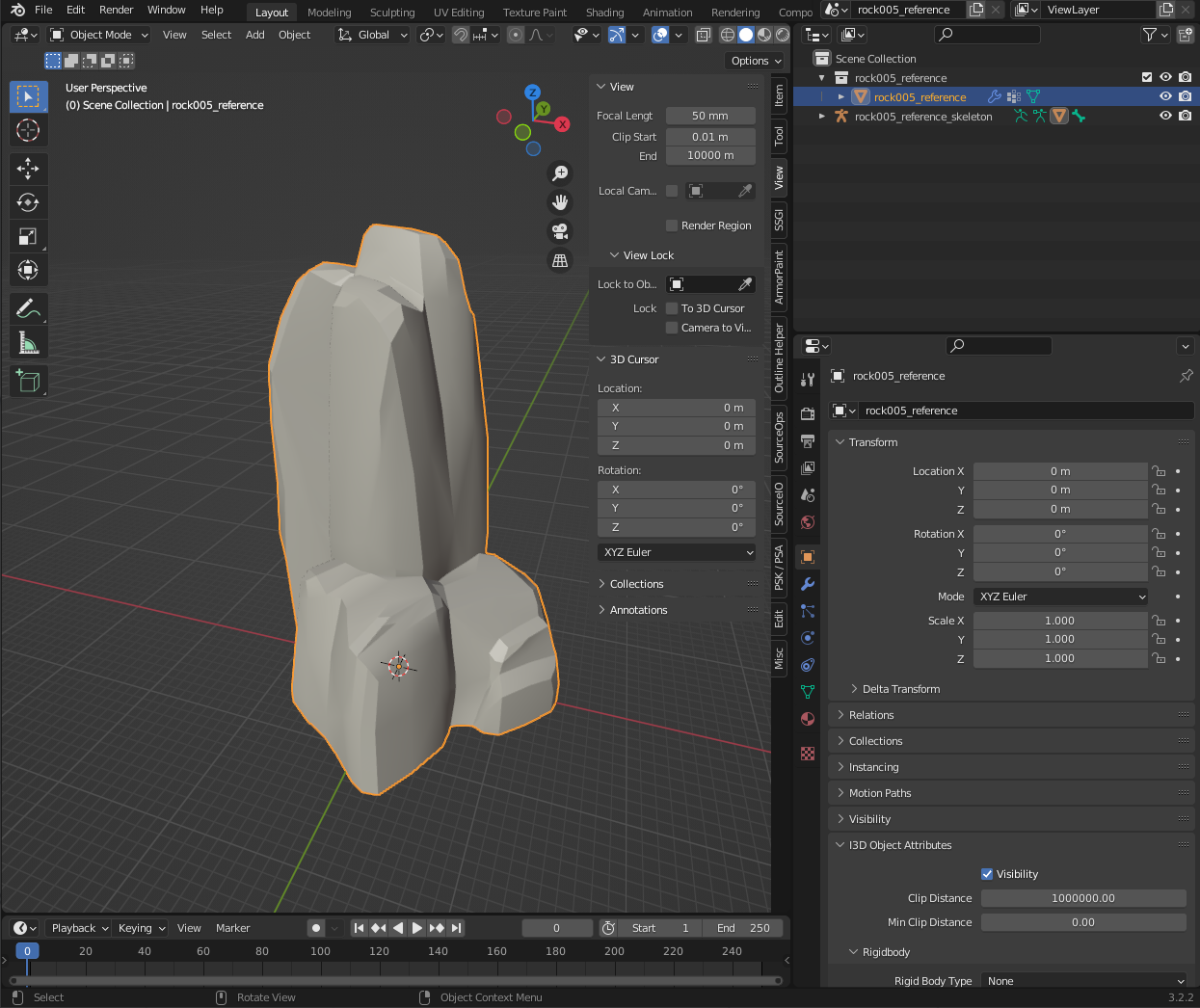This screenshot has width=1200, height=1008.
Task: Open the Modifier properties wrench tab
Action: [808, 584]
